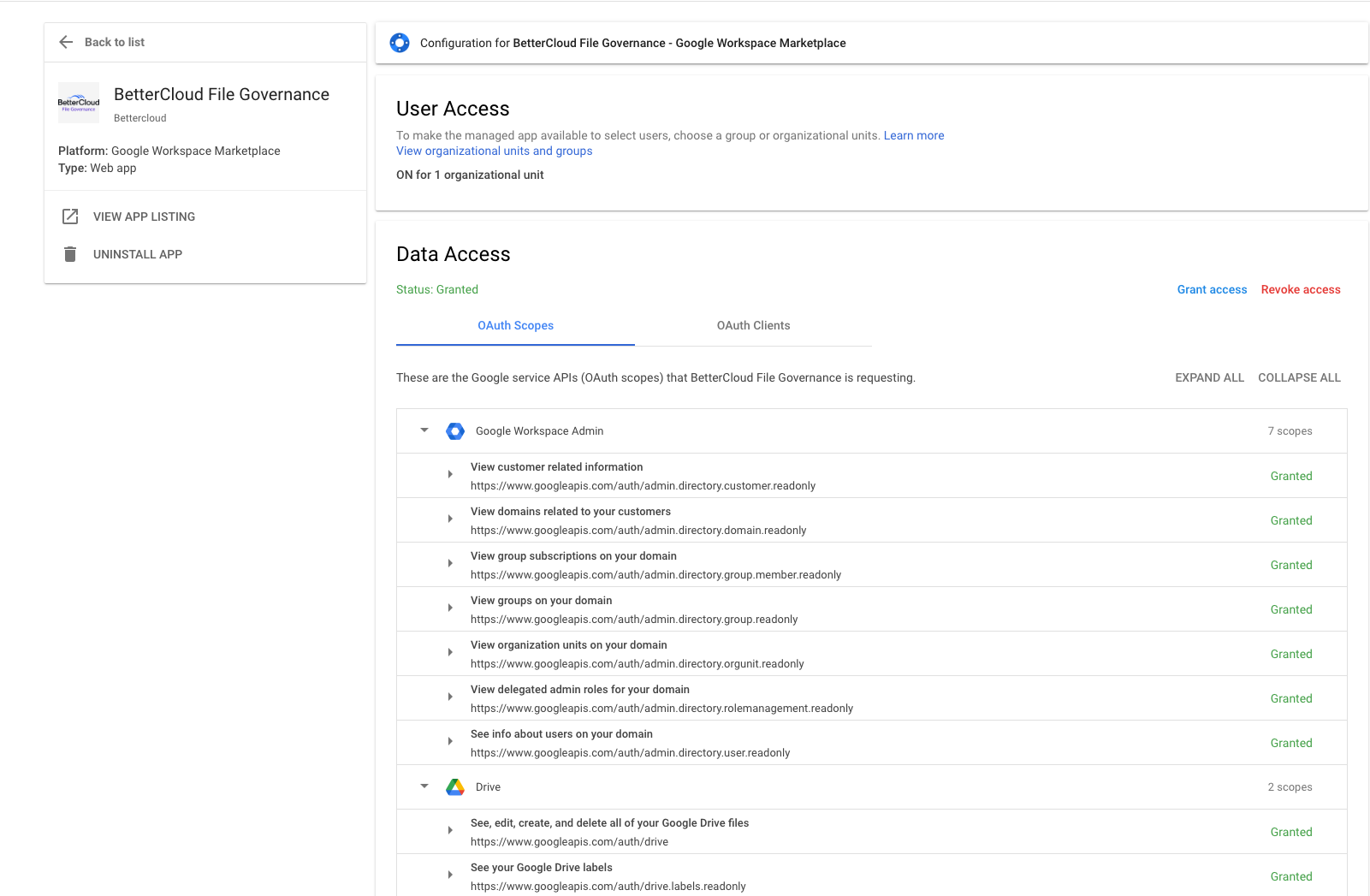Click the Status: Granted text
The image size is (1370, 896).
click(x=437, y=289)
